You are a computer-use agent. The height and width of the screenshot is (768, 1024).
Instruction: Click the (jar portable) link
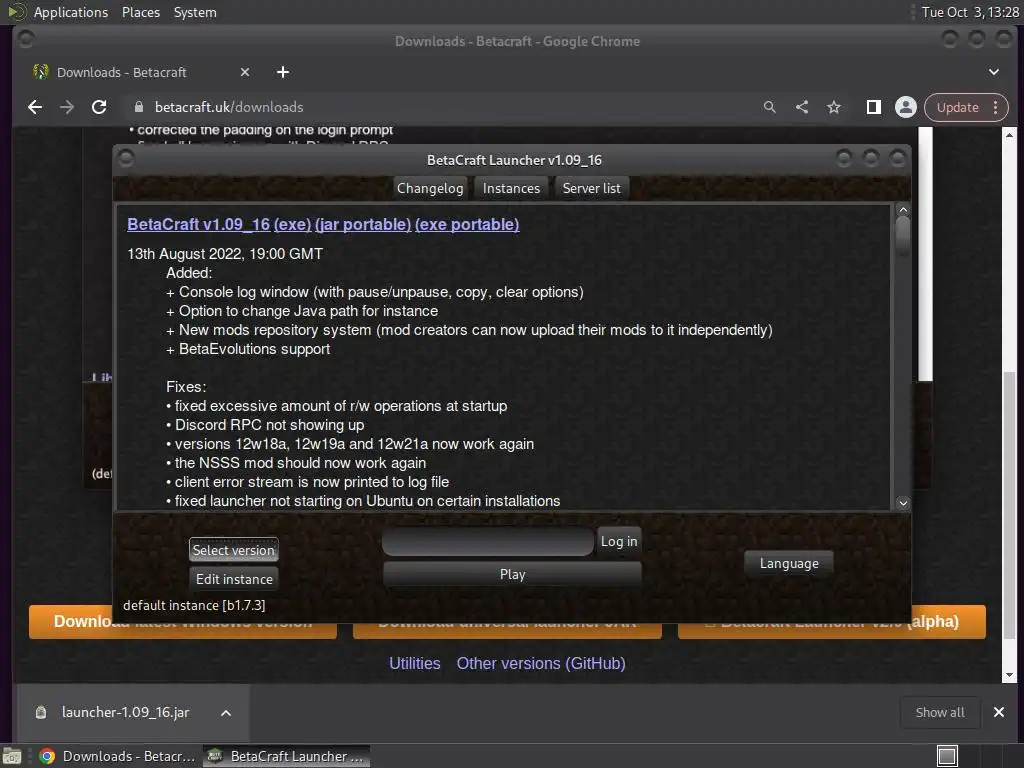point(363,224)
